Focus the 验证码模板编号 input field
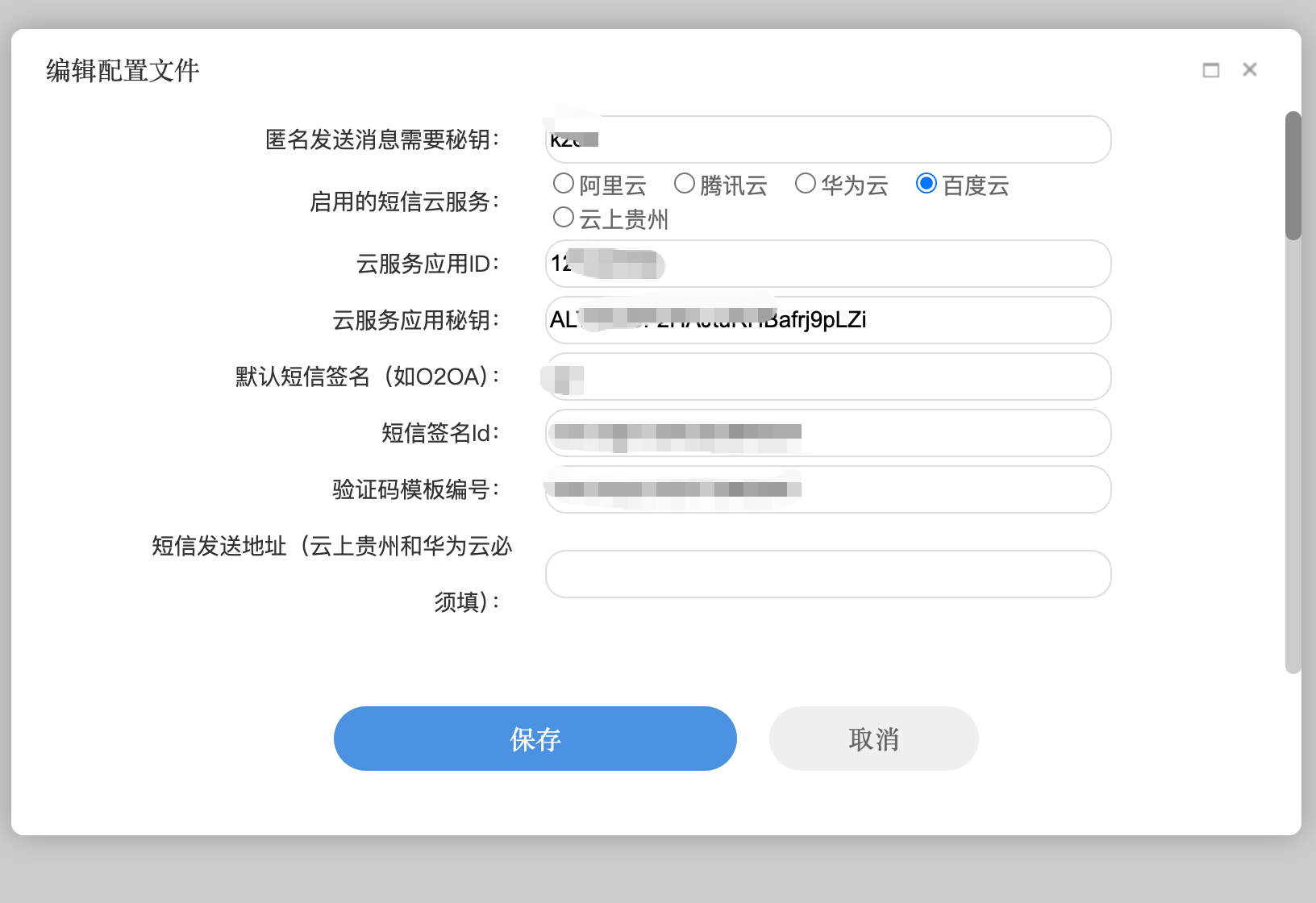 pyautogui.click(x=827, y=489)
